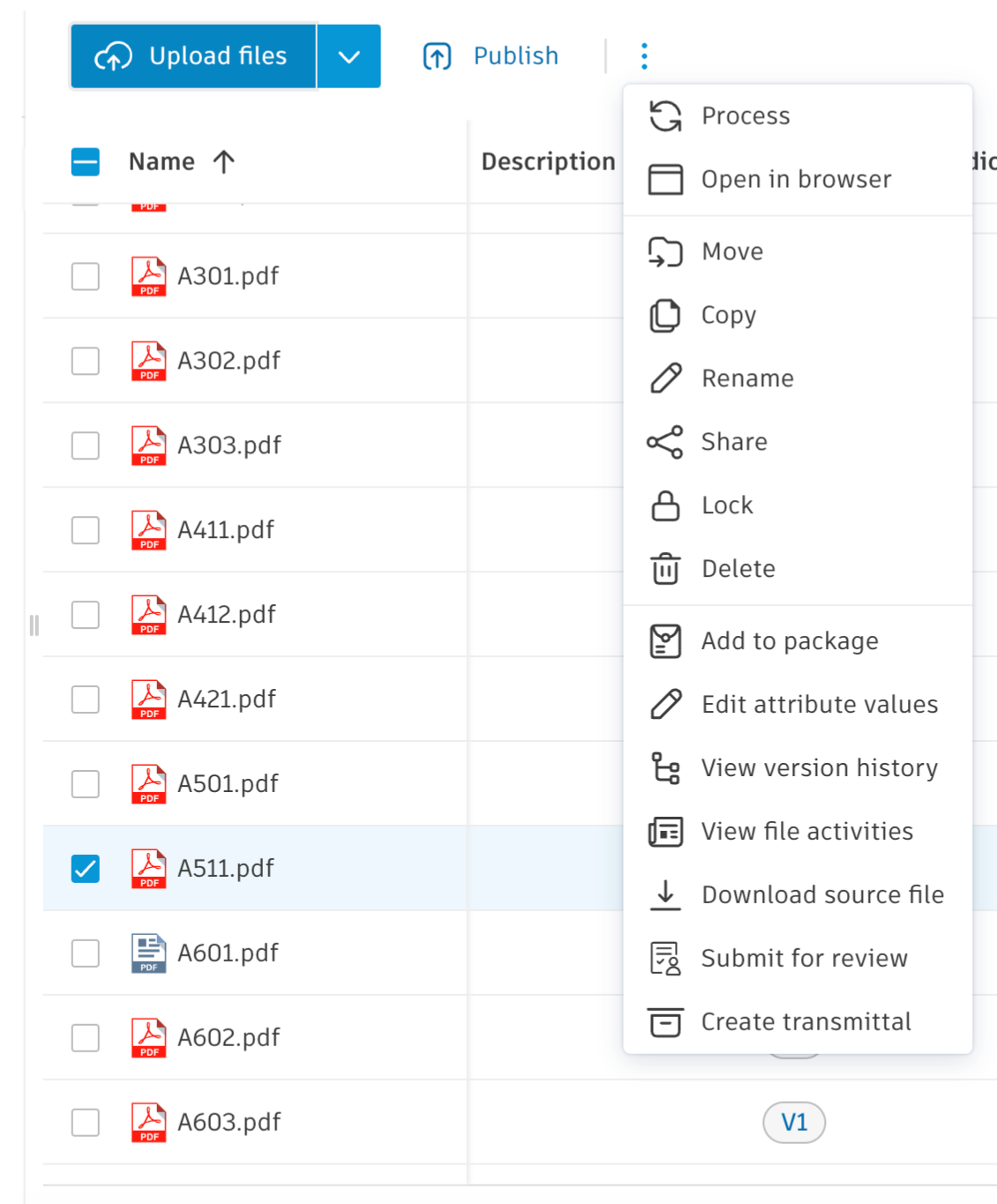Select the Process icon in the context menu
The height and width of the screenshot is (1204, 997).
coord(664,115)
